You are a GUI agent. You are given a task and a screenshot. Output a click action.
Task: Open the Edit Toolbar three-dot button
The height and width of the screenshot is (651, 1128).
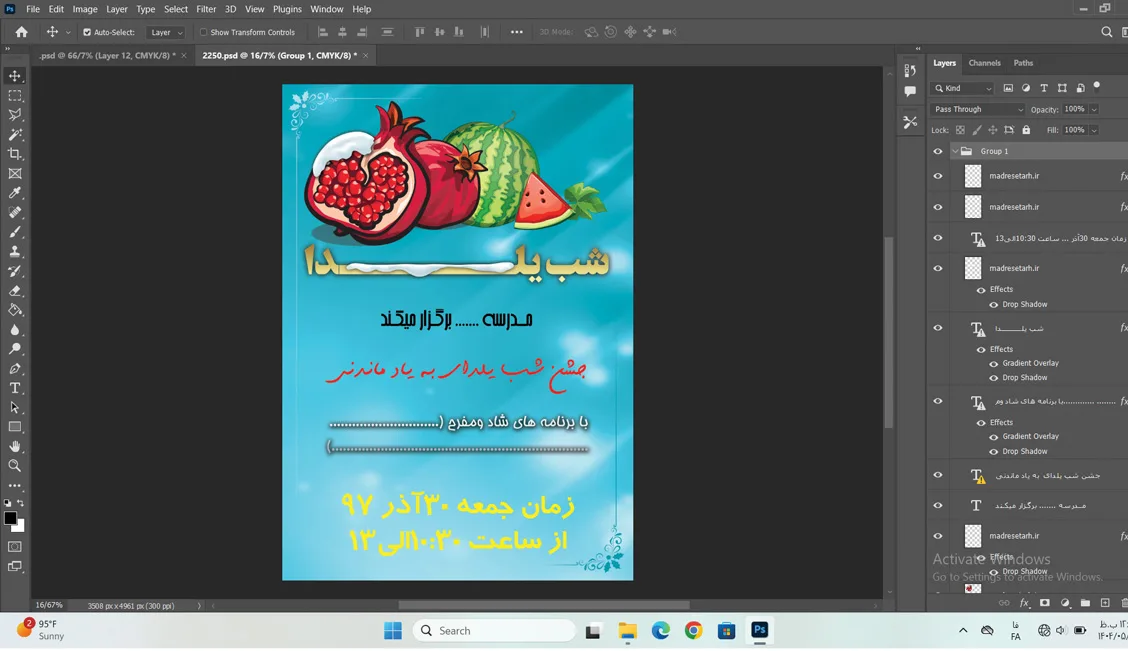click(14, 486)
